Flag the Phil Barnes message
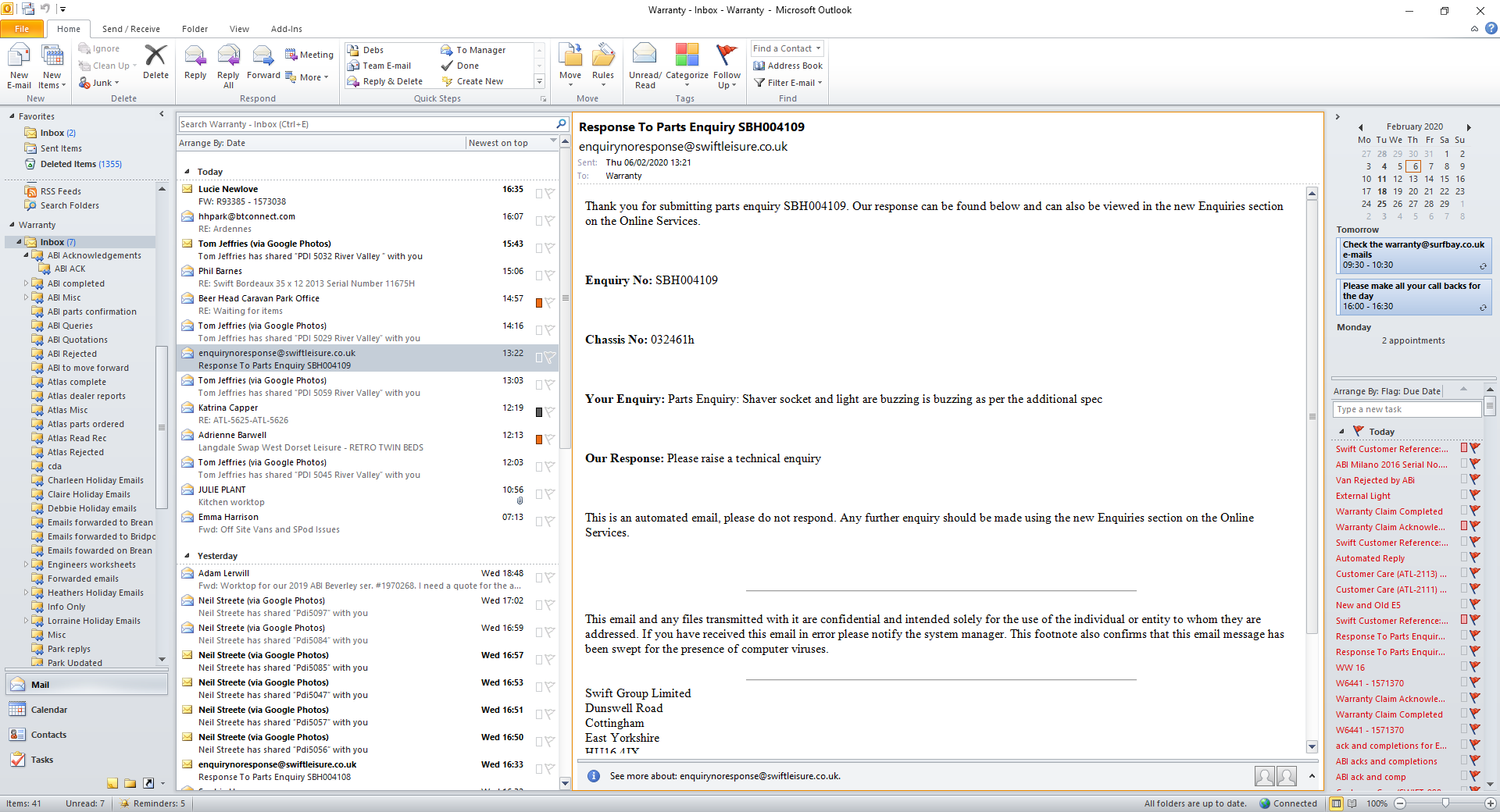 [550, 275]
